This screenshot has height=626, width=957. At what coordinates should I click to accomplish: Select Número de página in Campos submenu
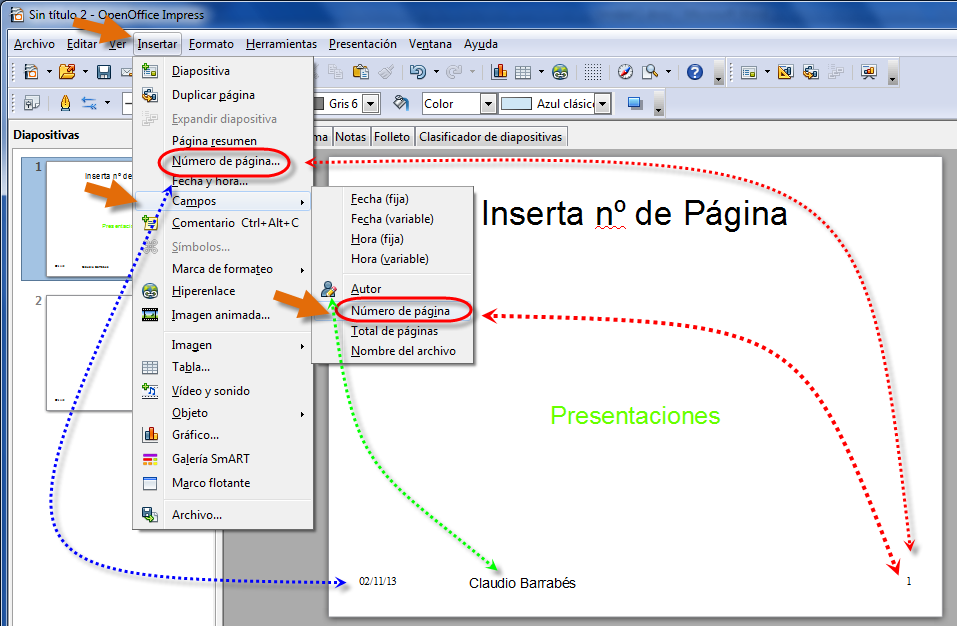point(400,311)
